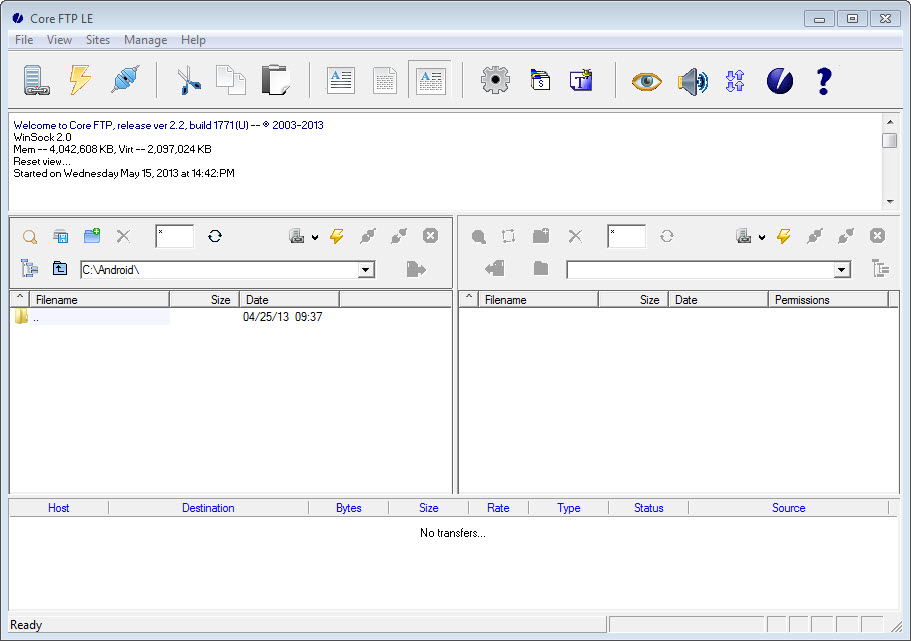Open the File menu

tap(24, 40)
